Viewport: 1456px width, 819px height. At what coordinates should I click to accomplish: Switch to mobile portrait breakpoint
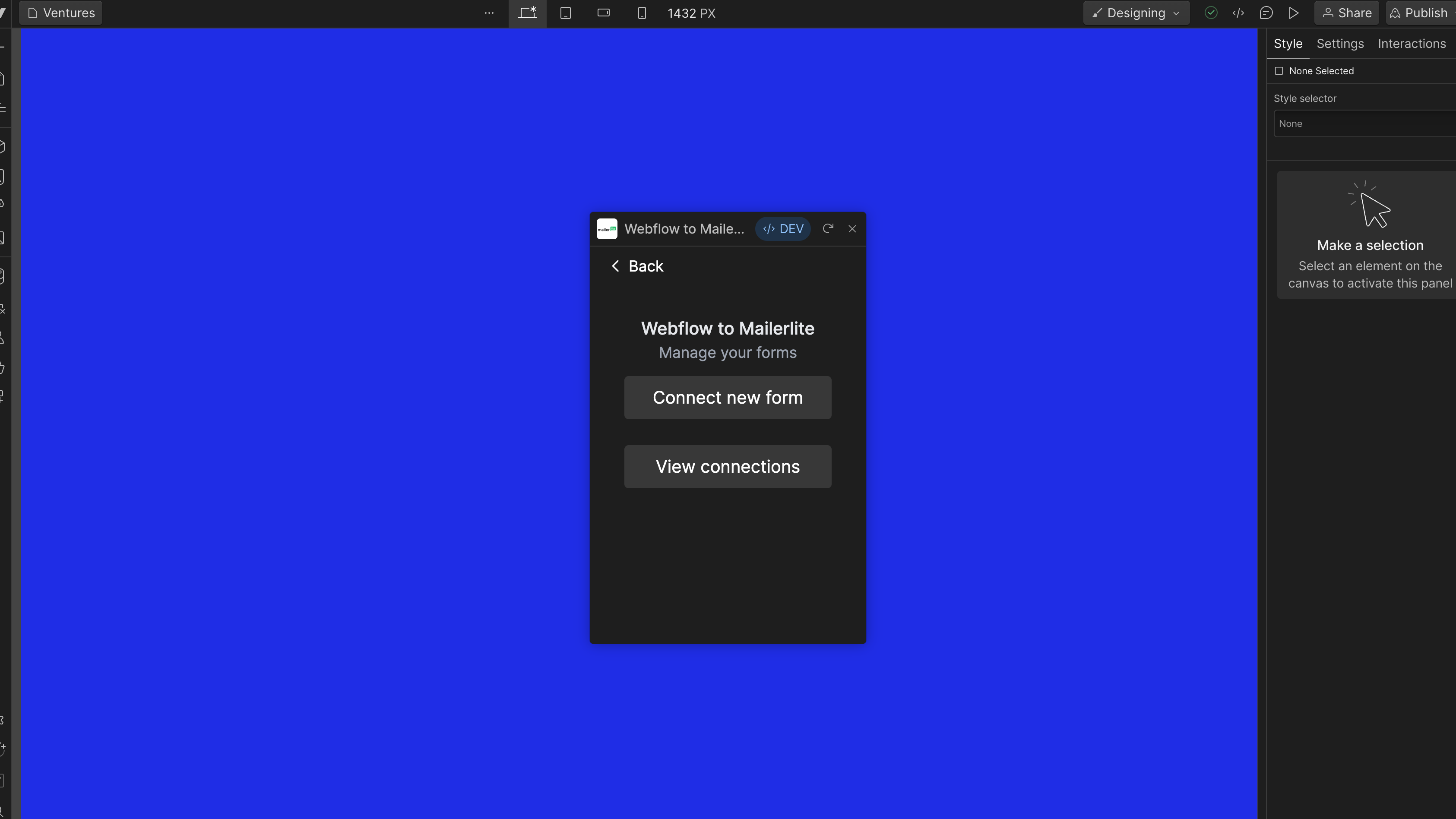point(642,13)
